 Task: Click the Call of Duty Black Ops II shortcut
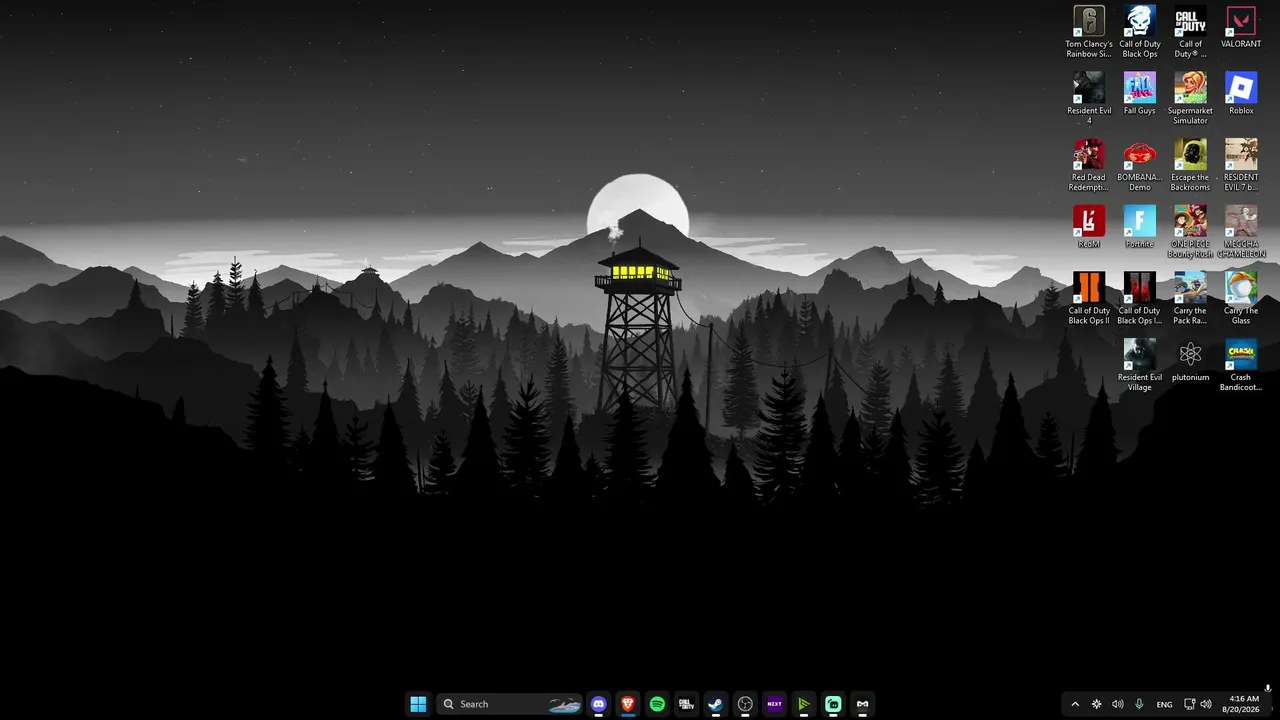coord(1089,299)
